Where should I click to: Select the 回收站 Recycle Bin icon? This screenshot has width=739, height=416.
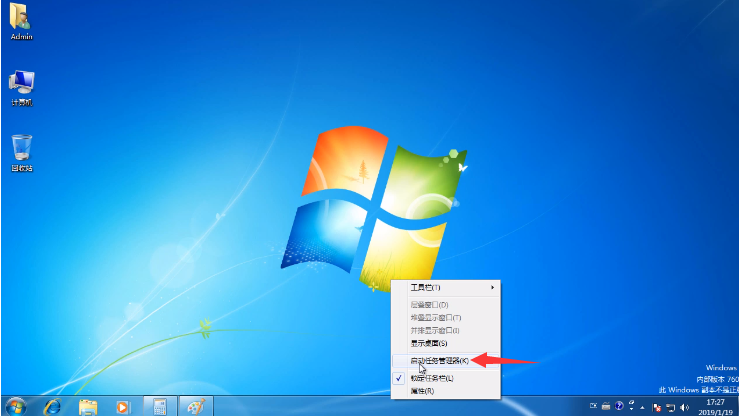(x=21, y=153)
